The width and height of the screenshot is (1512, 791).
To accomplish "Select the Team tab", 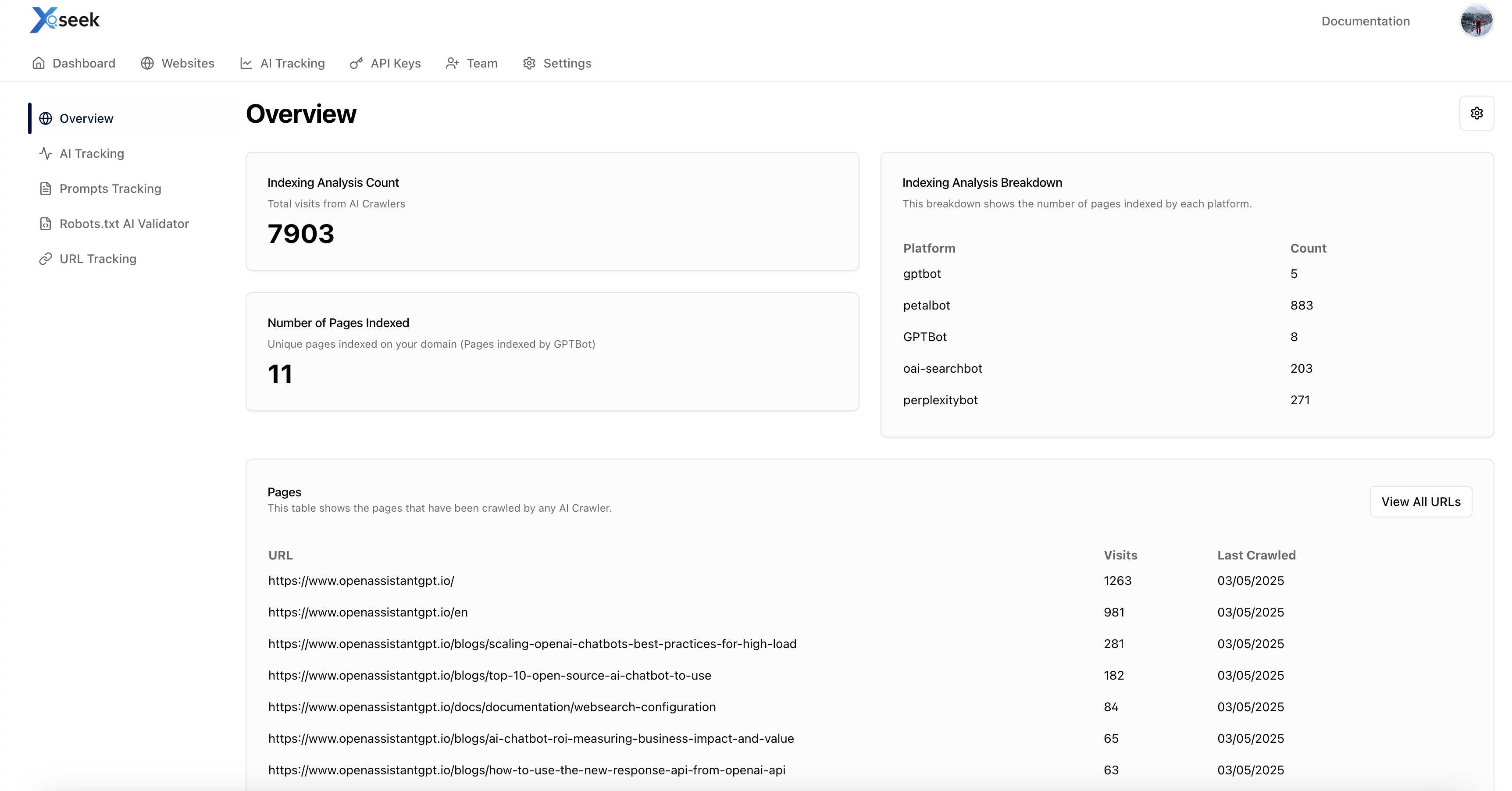I will [x=472, y=63].
